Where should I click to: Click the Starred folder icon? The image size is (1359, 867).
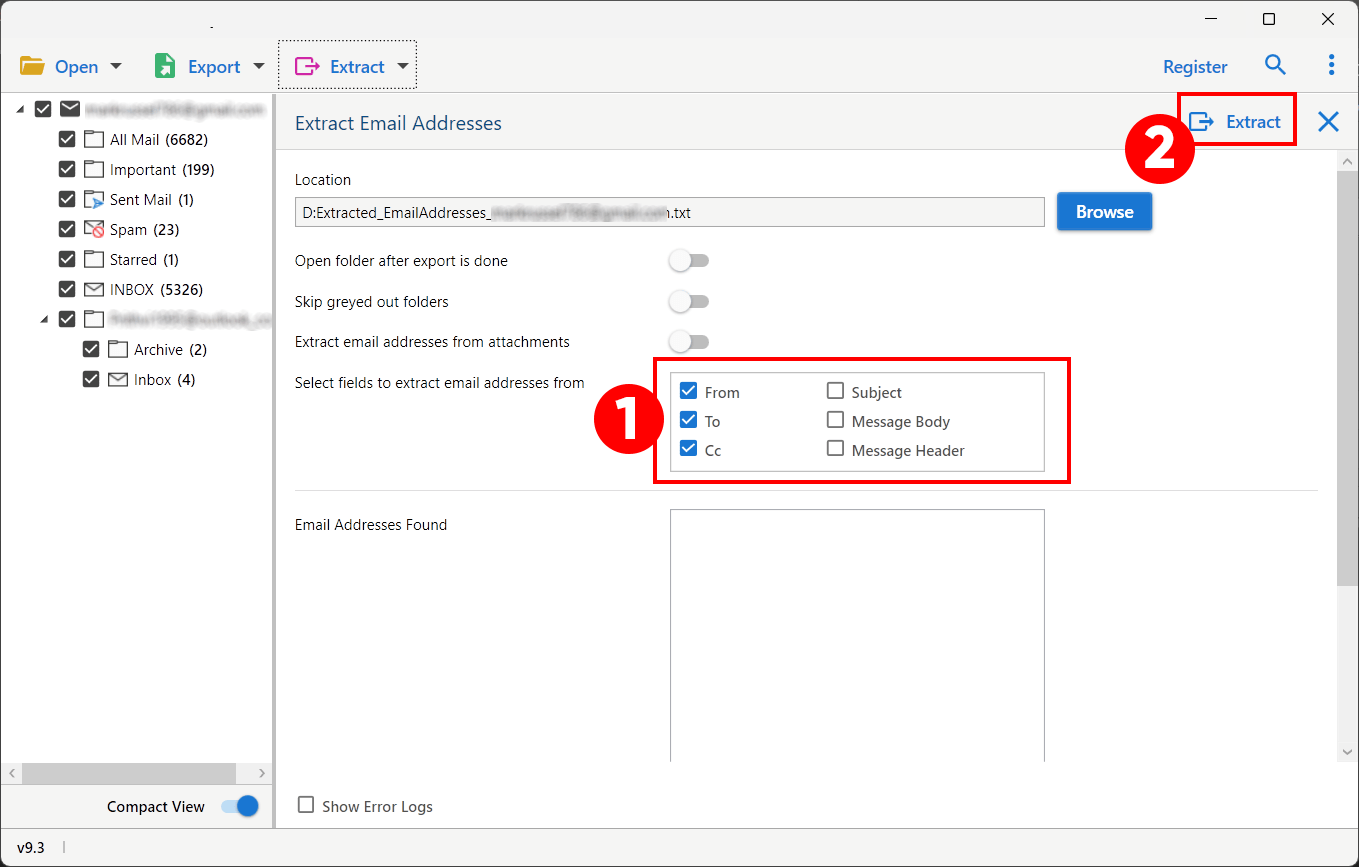tap(94, 259)
